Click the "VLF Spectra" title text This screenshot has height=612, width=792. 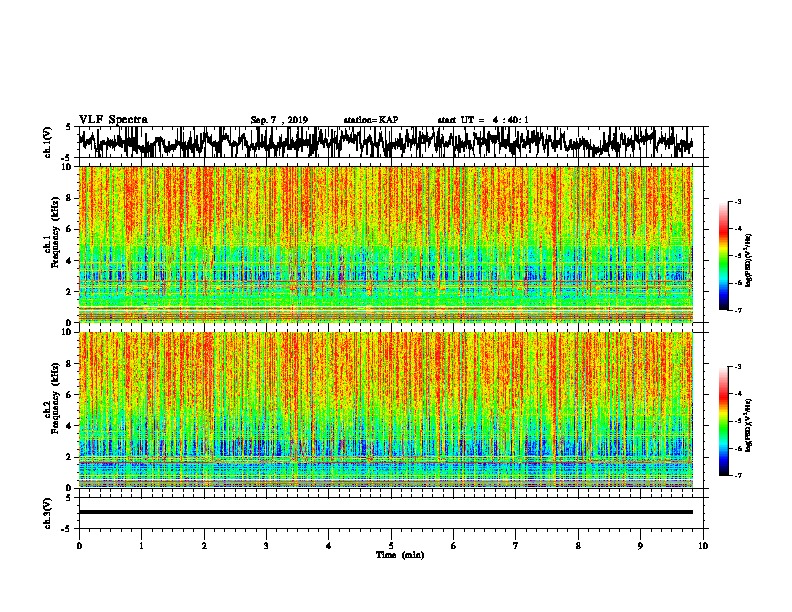coord(113,119)
